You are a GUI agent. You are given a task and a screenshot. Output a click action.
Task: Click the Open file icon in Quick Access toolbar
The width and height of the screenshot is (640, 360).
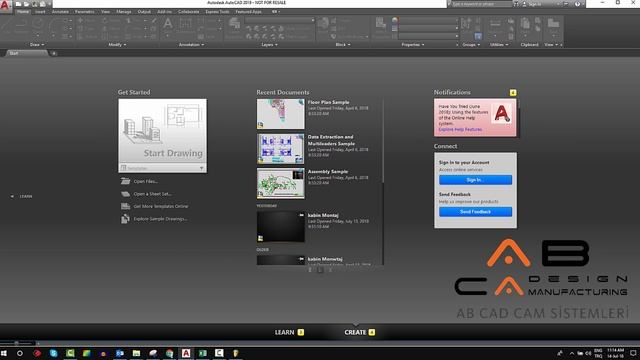coord(27,4)
